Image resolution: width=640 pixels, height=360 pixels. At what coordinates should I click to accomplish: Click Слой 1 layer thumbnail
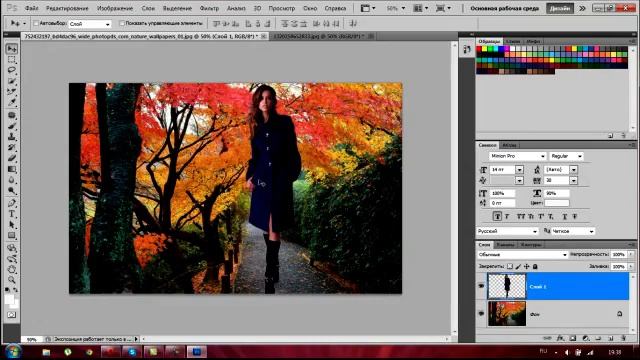(507, 287)
